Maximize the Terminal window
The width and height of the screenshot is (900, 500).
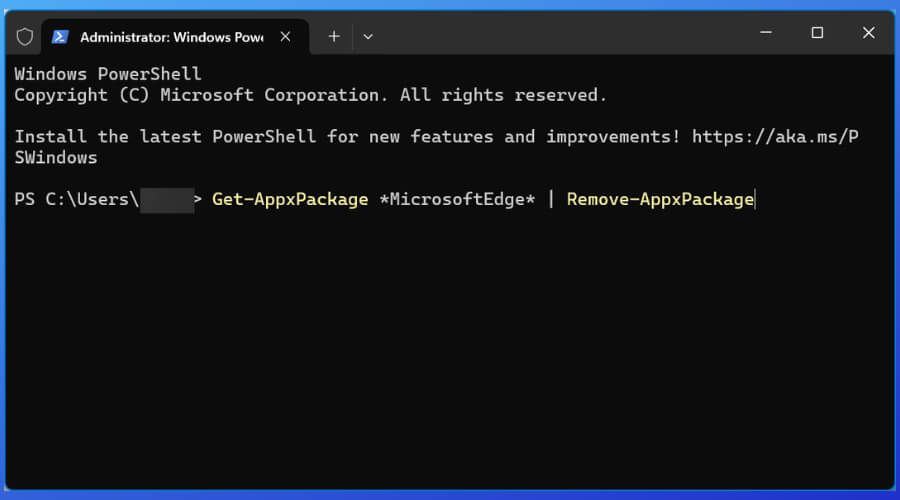coord(817,33)
